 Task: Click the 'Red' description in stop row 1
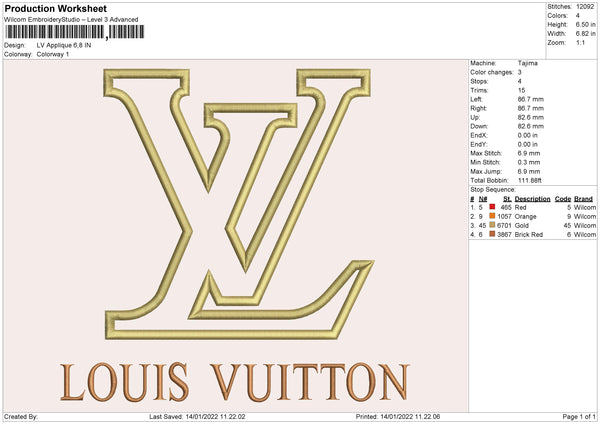tap(520, 207)
